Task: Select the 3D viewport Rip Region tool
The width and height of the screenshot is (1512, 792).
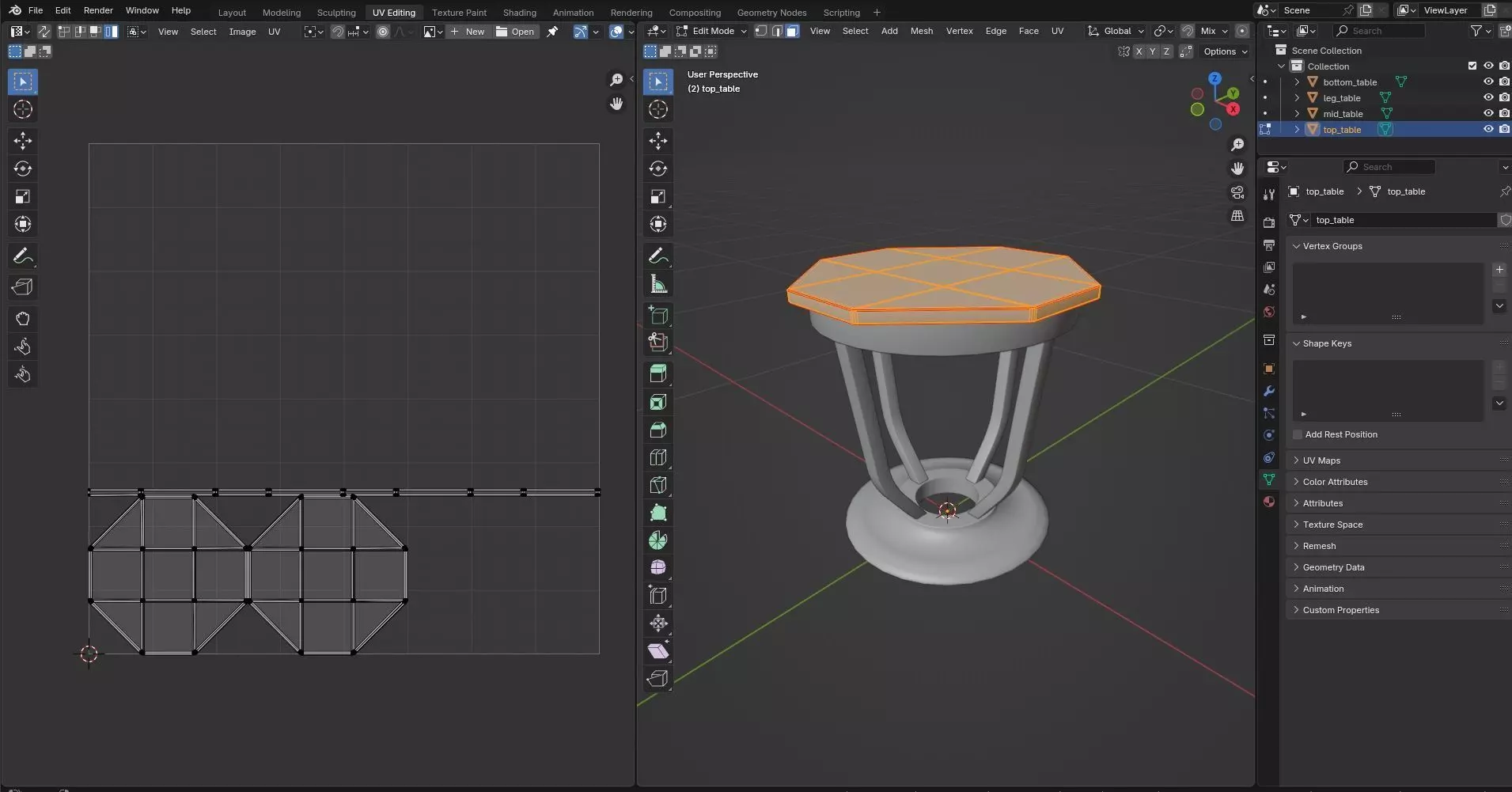Action: [x=658, y=679]
